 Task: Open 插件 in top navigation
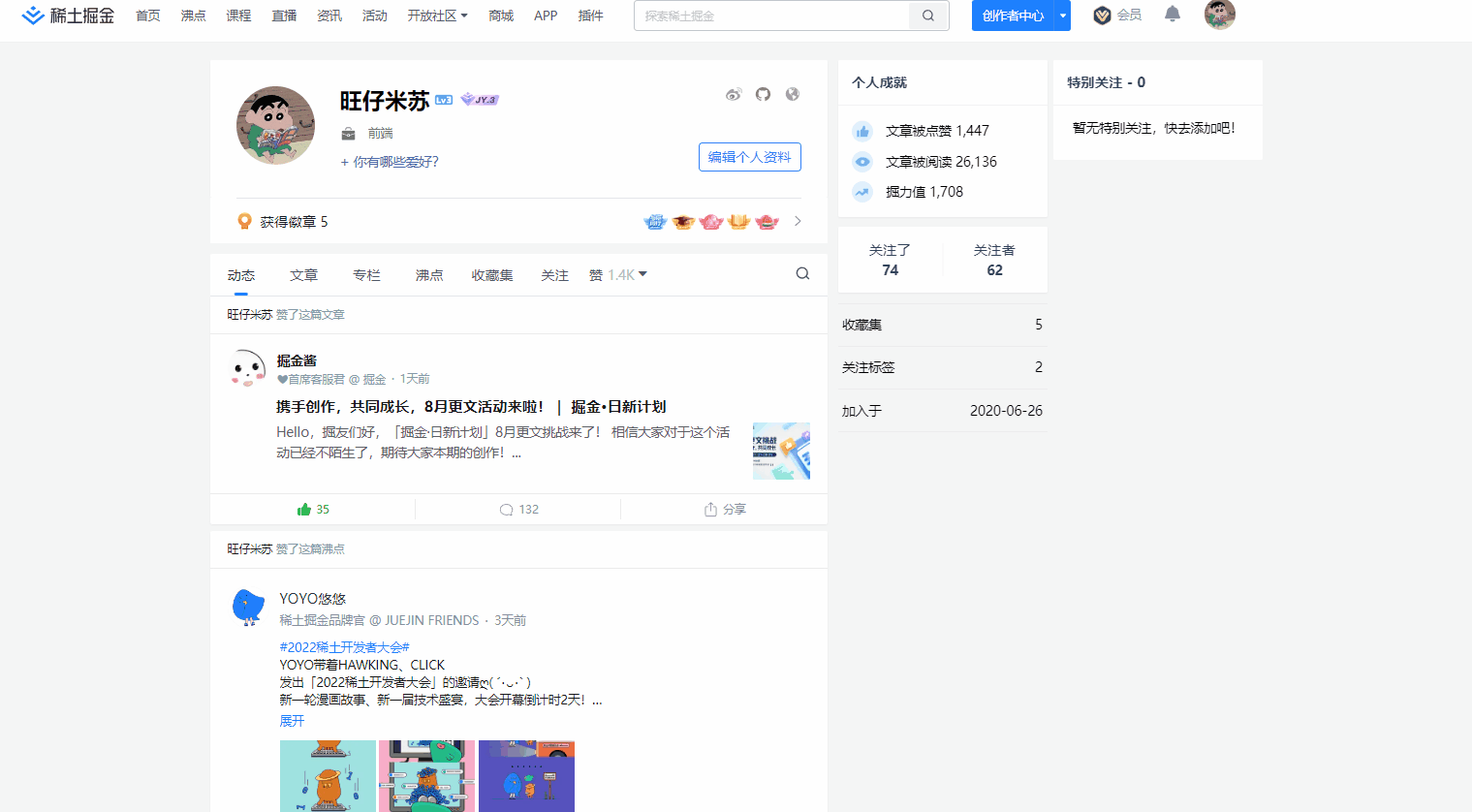[590, 16]
